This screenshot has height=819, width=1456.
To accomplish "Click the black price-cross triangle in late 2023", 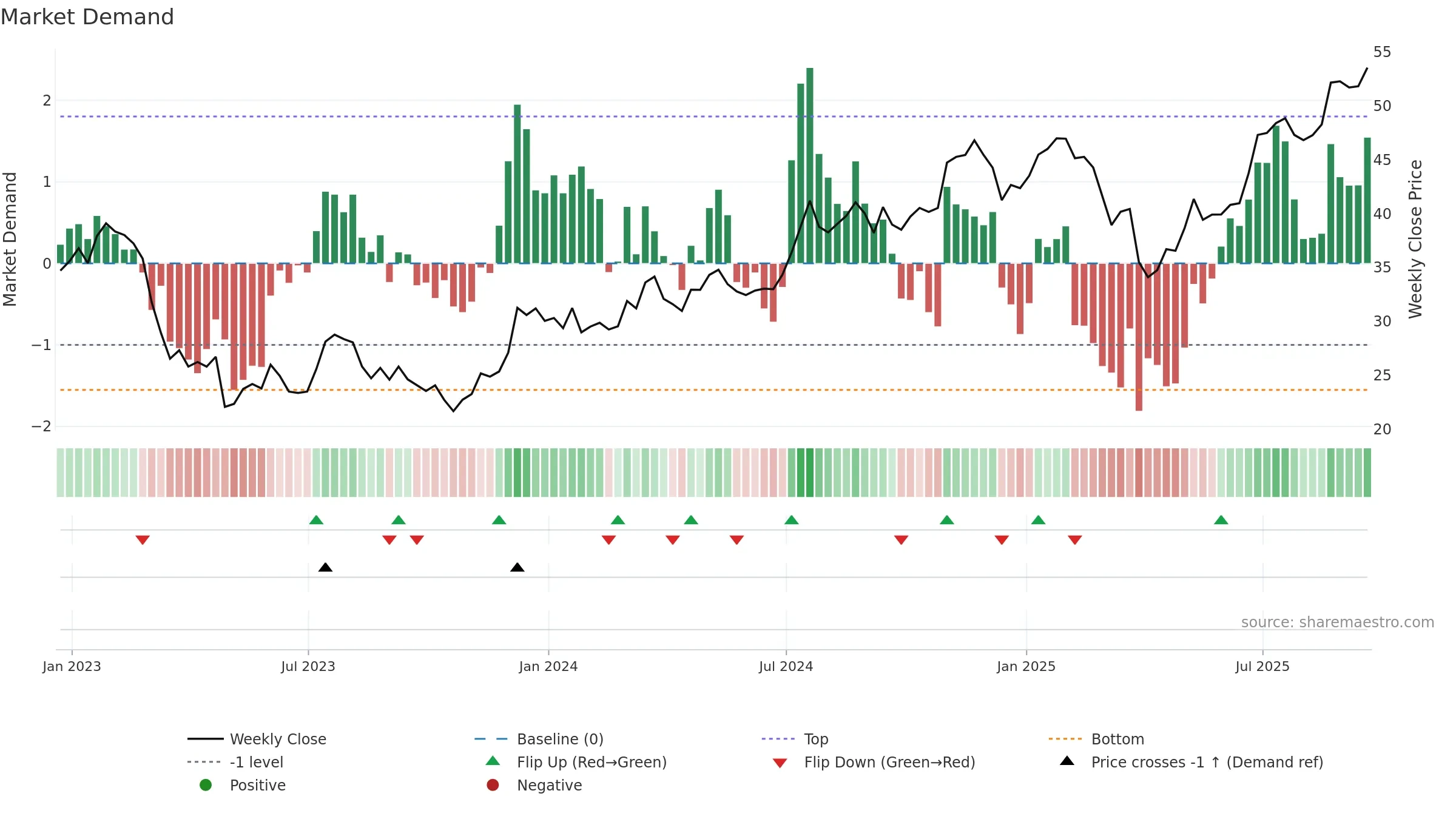I will pyautogui.click(x=517, y=567).
